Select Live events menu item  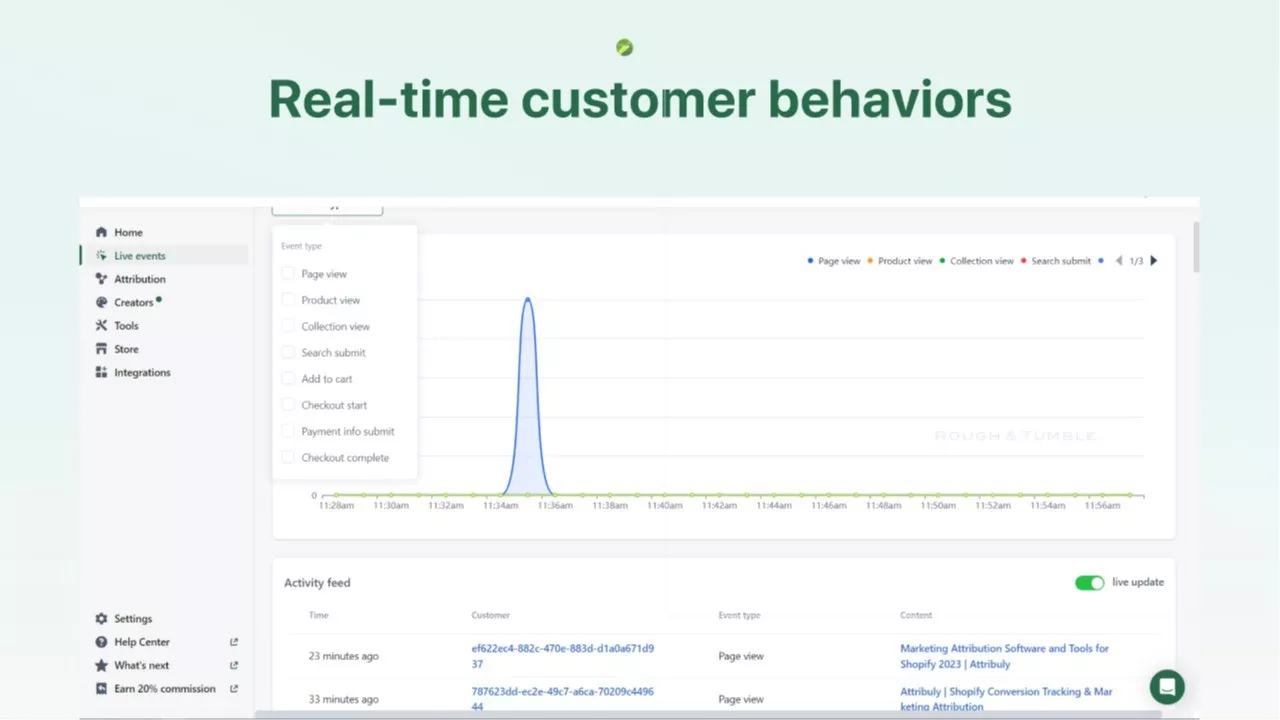[x=140, y=256]
